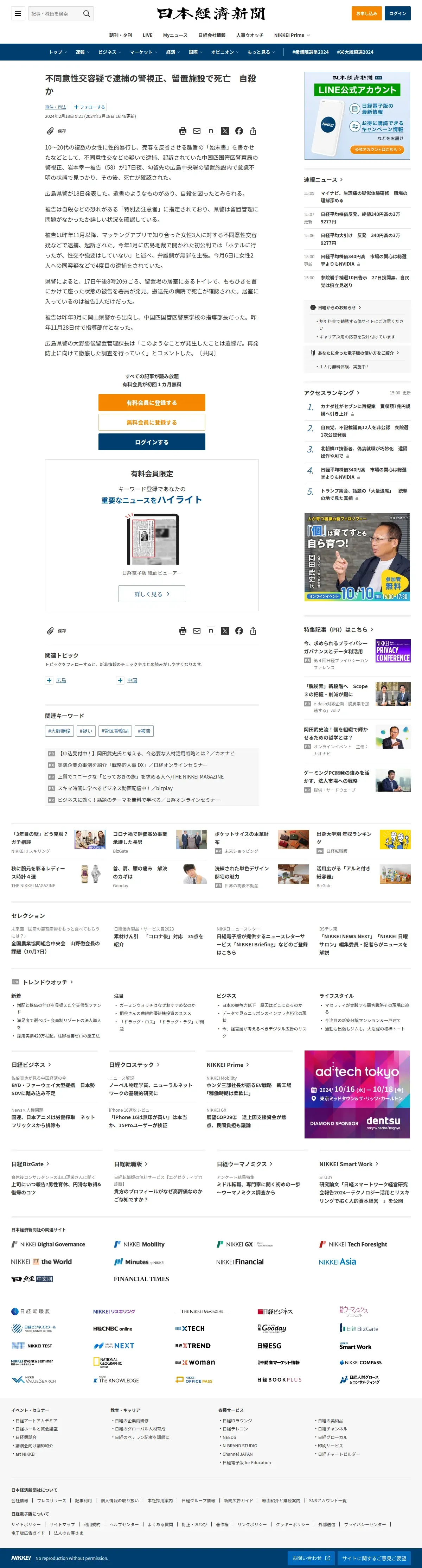Click the top note share icon
This screenshot has height=1568, width=422.
(211, 131)
